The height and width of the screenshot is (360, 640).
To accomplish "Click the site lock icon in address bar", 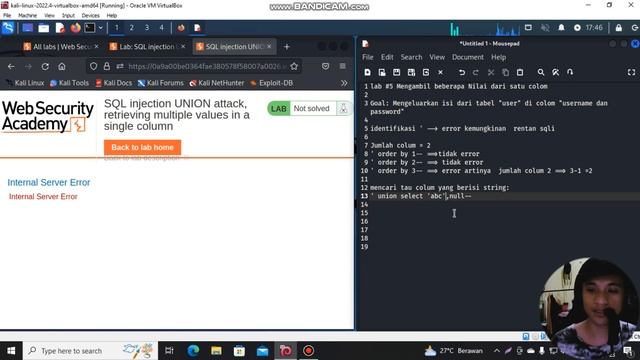I will (107, 66).
